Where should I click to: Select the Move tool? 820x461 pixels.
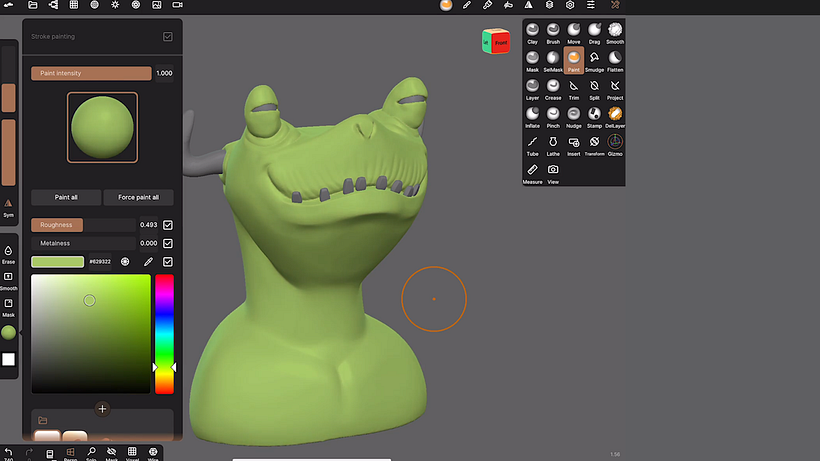(574, 33)
